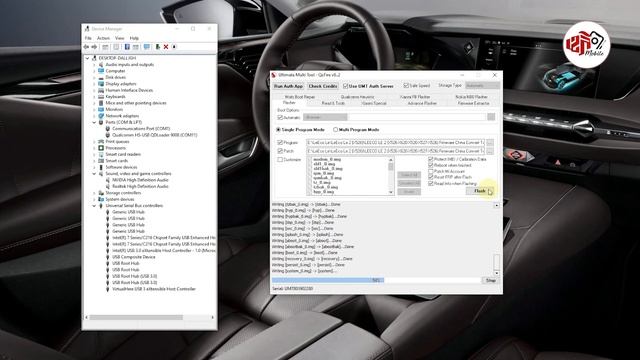This screenshot has height=360, width=640.
Task: Click Processors category icon
Action: pyautogui.click(x=101, y=148)
